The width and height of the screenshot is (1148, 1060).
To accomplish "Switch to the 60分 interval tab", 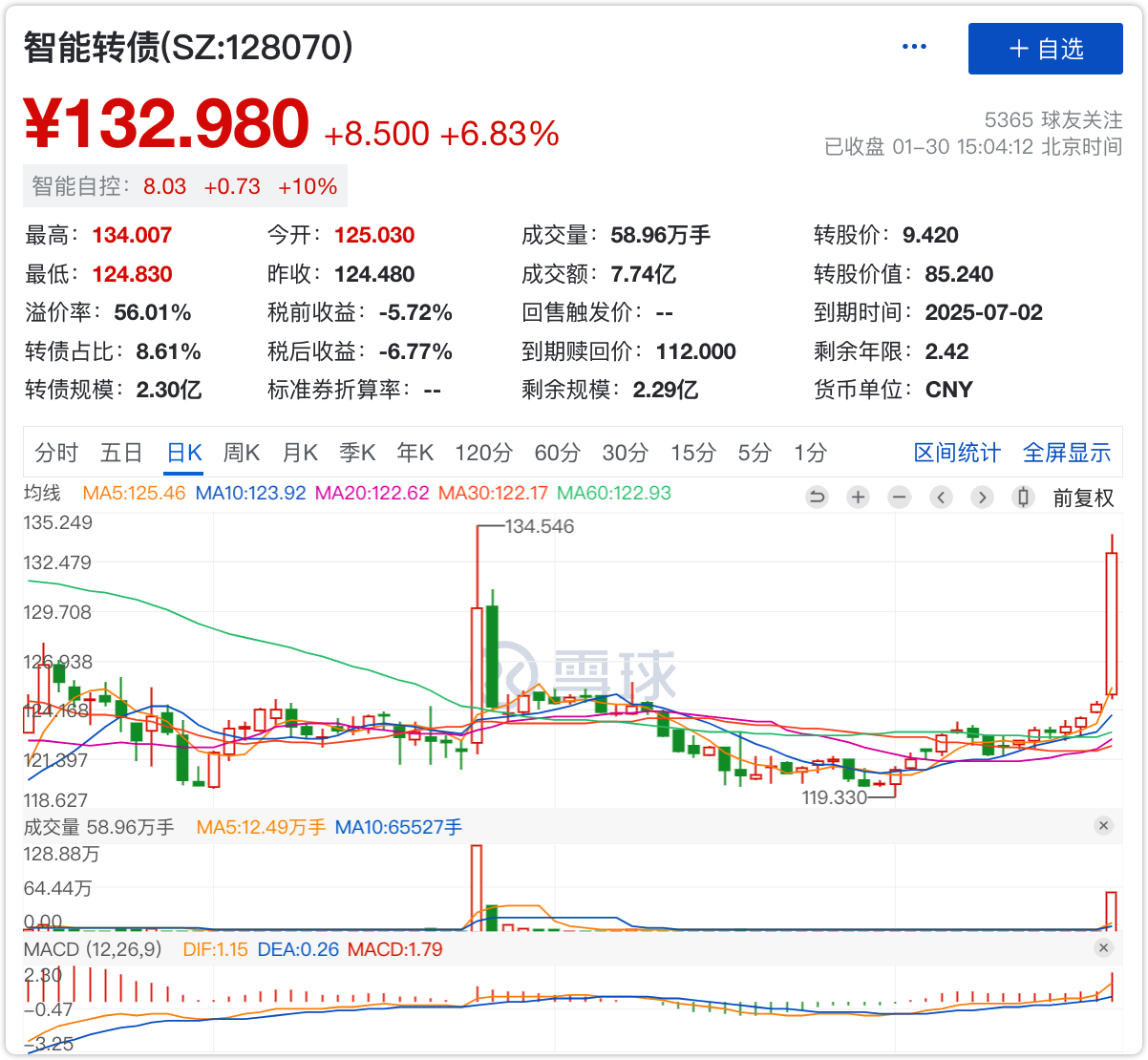I will 557,453.
